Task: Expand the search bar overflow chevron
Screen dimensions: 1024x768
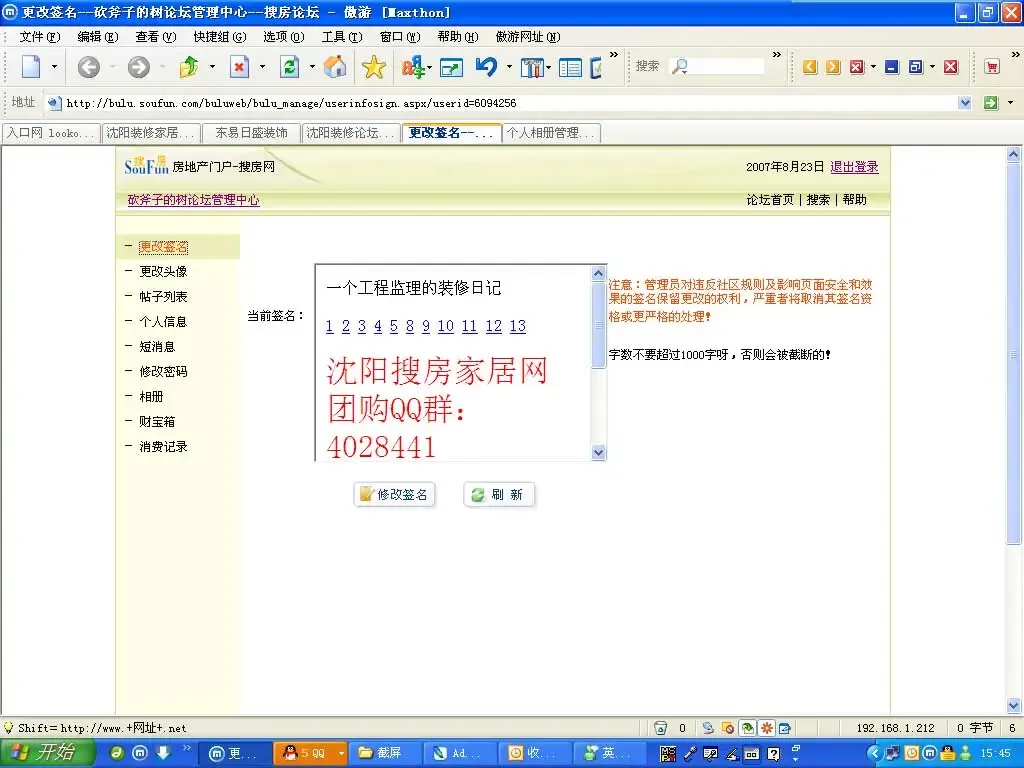Action: [776, 55]
